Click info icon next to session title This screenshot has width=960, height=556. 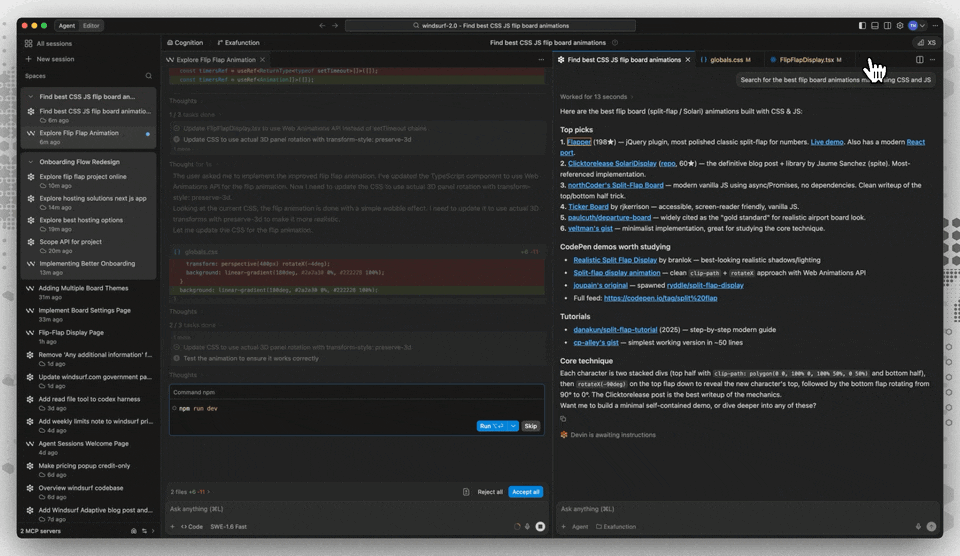(x=615, y=43)
